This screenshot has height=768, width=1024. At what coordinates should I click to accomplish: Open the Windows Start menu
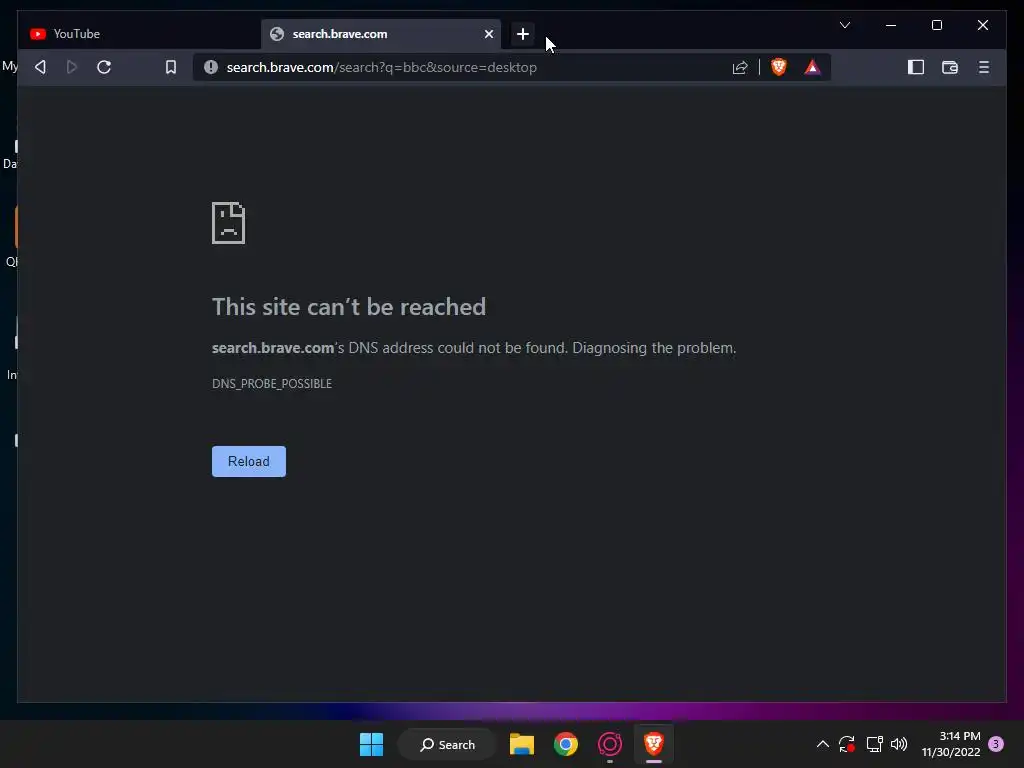pos(372,744)
